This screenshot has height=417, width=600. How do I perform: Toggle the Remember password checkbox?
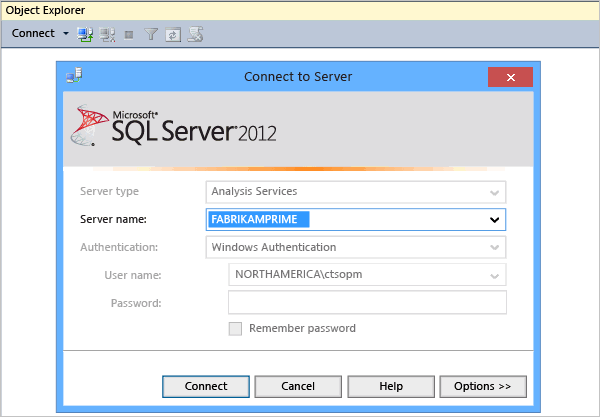[235, 328]
